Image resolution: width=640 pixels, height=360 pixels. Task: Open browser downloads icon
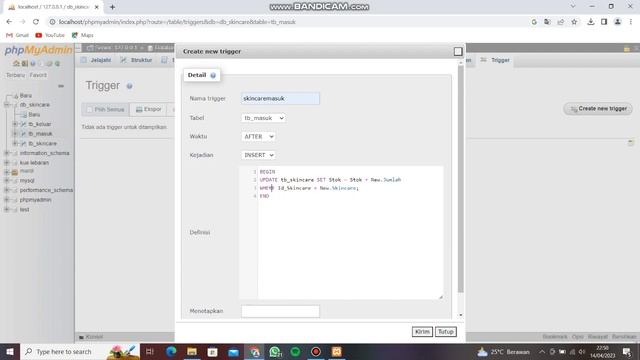[x=591, y=22]
